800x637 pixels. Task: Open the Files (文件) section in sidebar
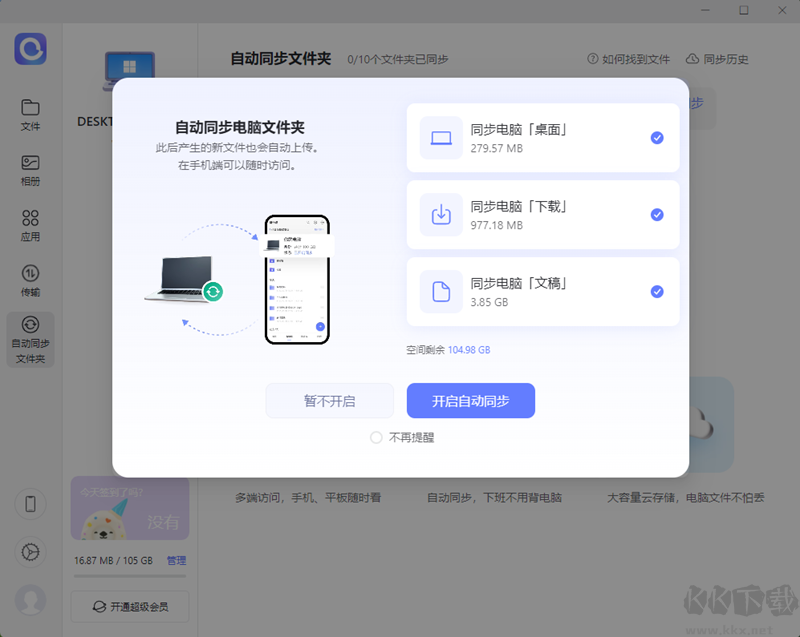(30, 113)
